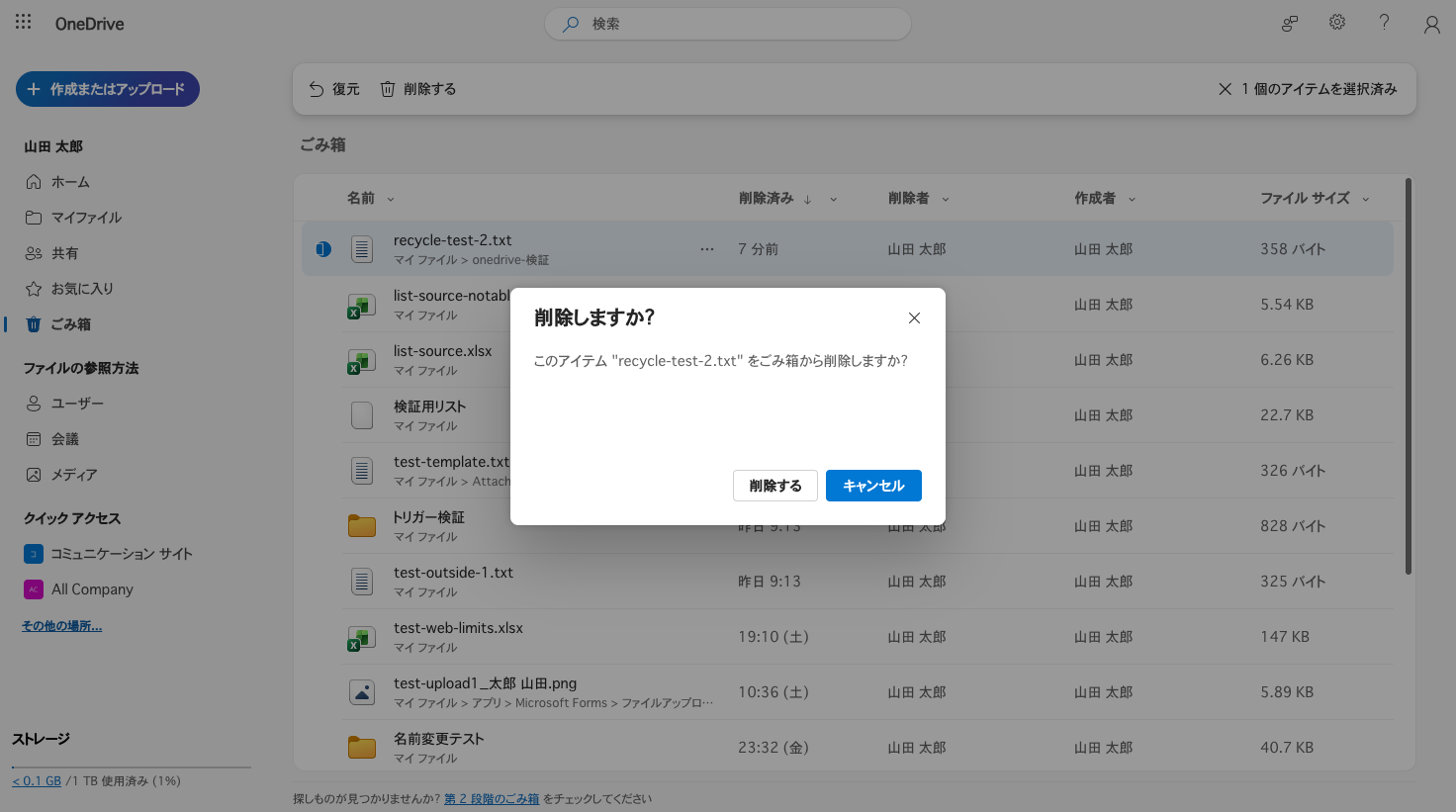The height and width of the screenshot is (812, 1456).
Task: Click the restore (復元) arrow icon
Action: click(317, 89)
